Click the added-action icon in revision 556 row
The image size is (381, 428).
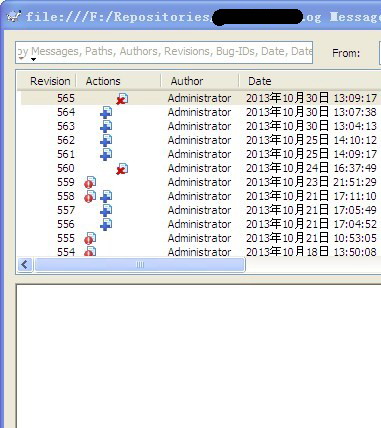click(106, 225)
